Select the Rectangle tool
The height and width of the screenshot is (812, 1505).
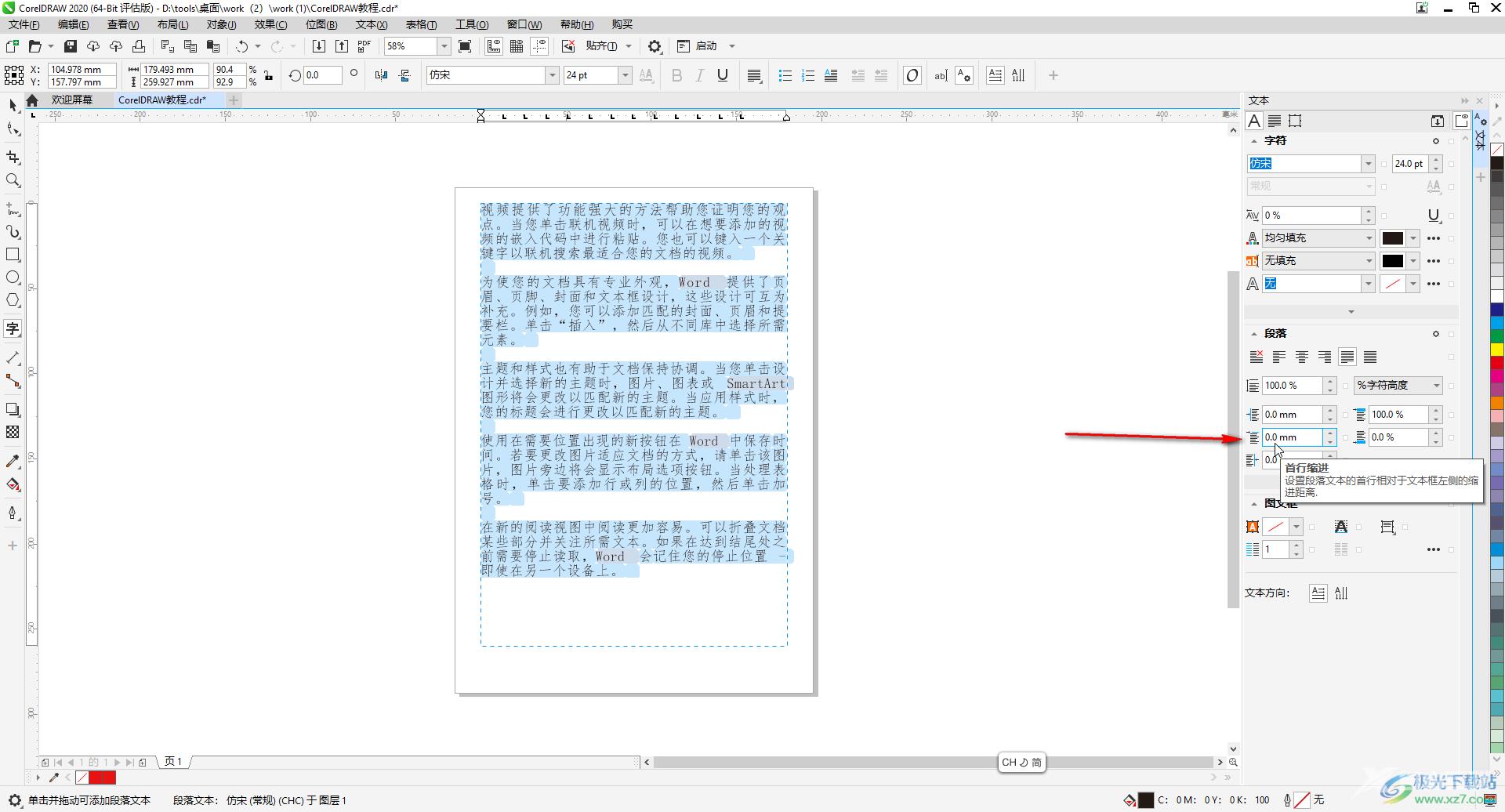(x=13, y=255)
